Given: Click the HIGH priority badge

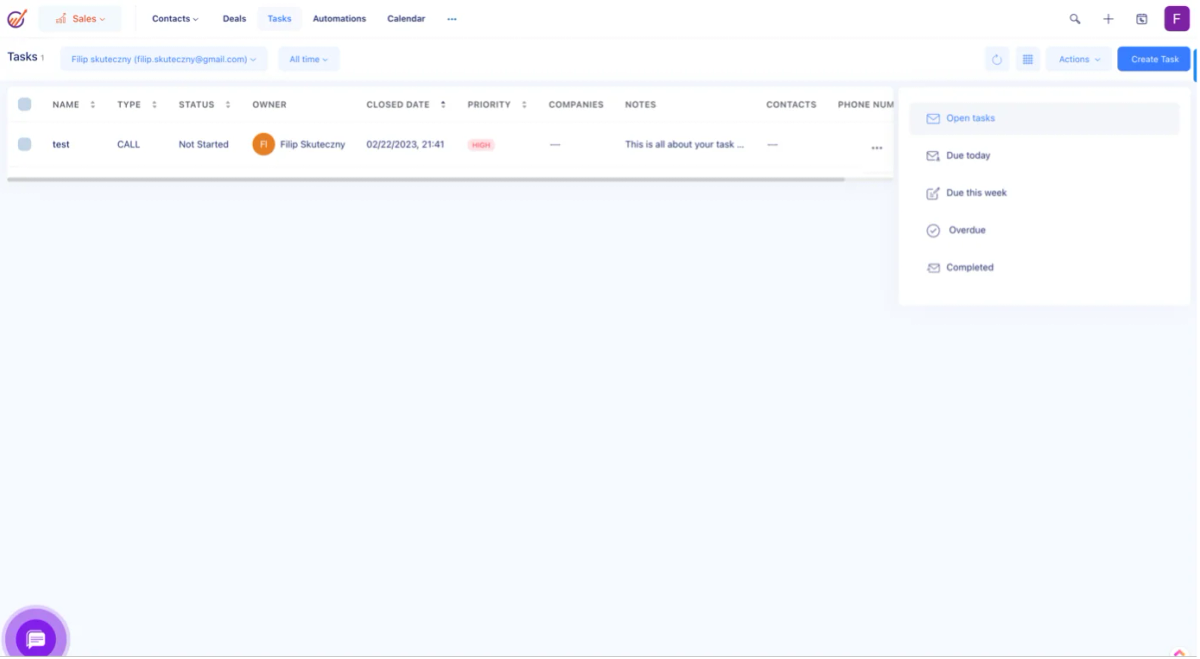Looking at the screenshot, I should 481,145.
